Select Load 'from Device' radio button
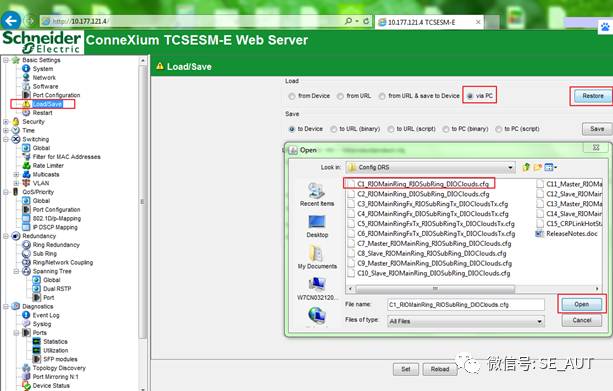The image size is (613, 391). [292, 96]
